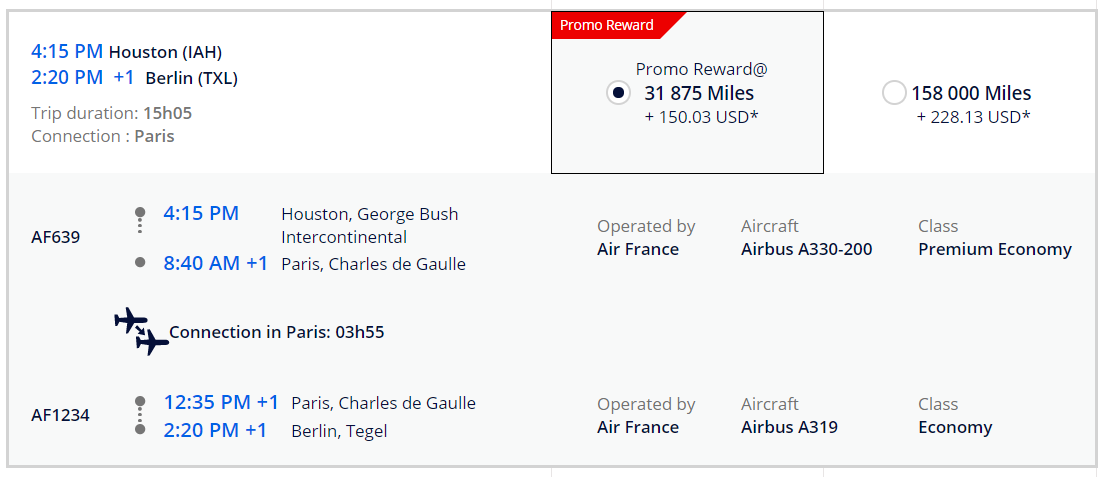Select the 158 000 Miles fare option
The height and width of the screenshot is (477, 1105).
click(894, 93)
